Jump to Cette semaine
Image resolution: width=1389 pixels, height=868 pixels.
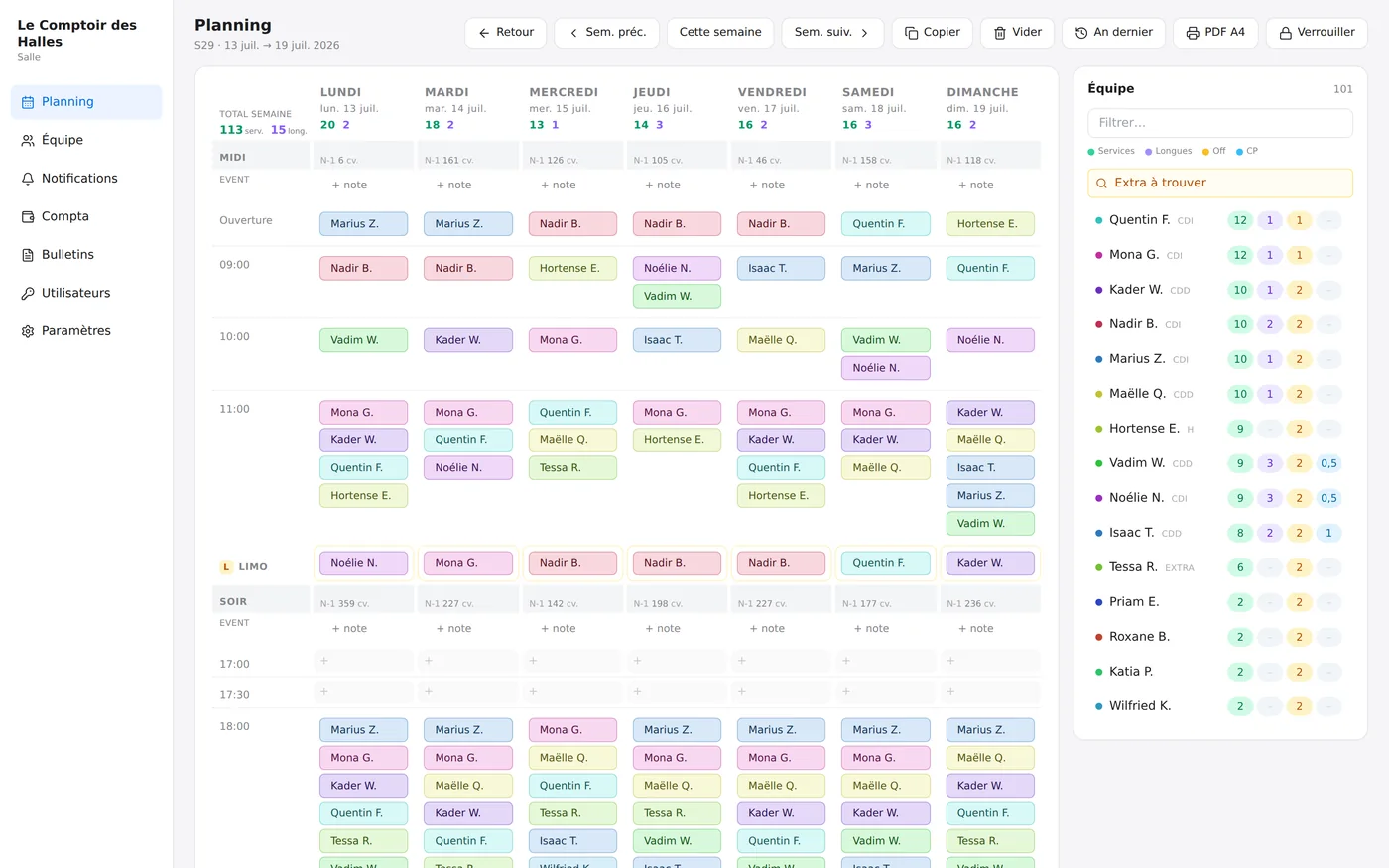tap(720, 33)
